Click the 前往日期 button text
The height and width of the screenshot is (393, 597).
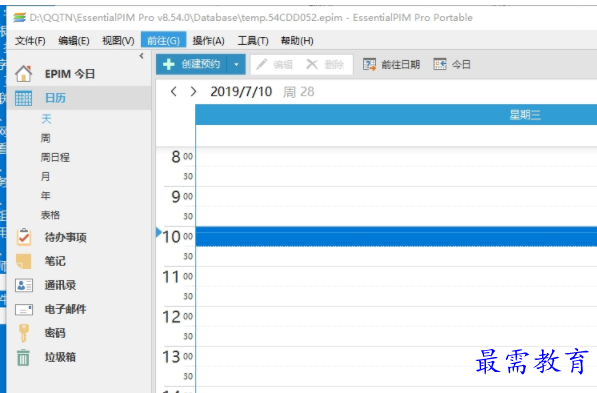tap(401, 64)
